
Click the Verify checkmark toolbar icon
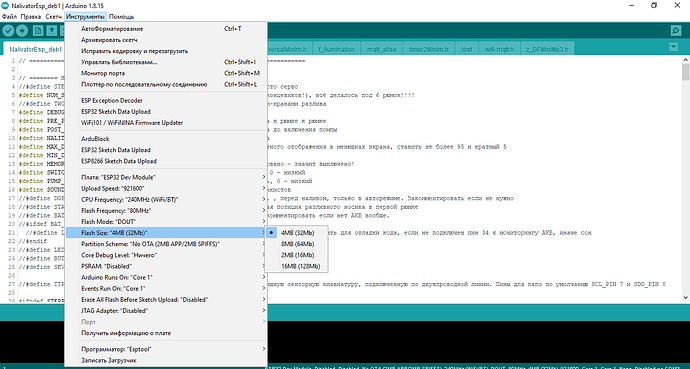[8, 31]
